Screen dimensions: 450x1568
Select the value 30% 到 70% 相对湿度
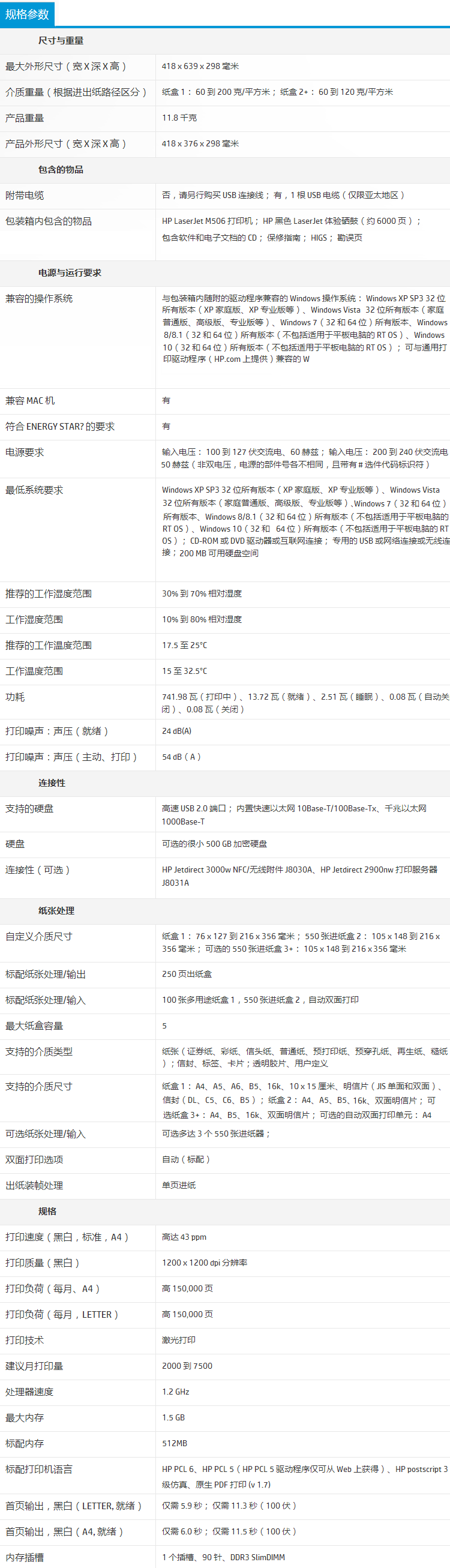click(202, 593)
